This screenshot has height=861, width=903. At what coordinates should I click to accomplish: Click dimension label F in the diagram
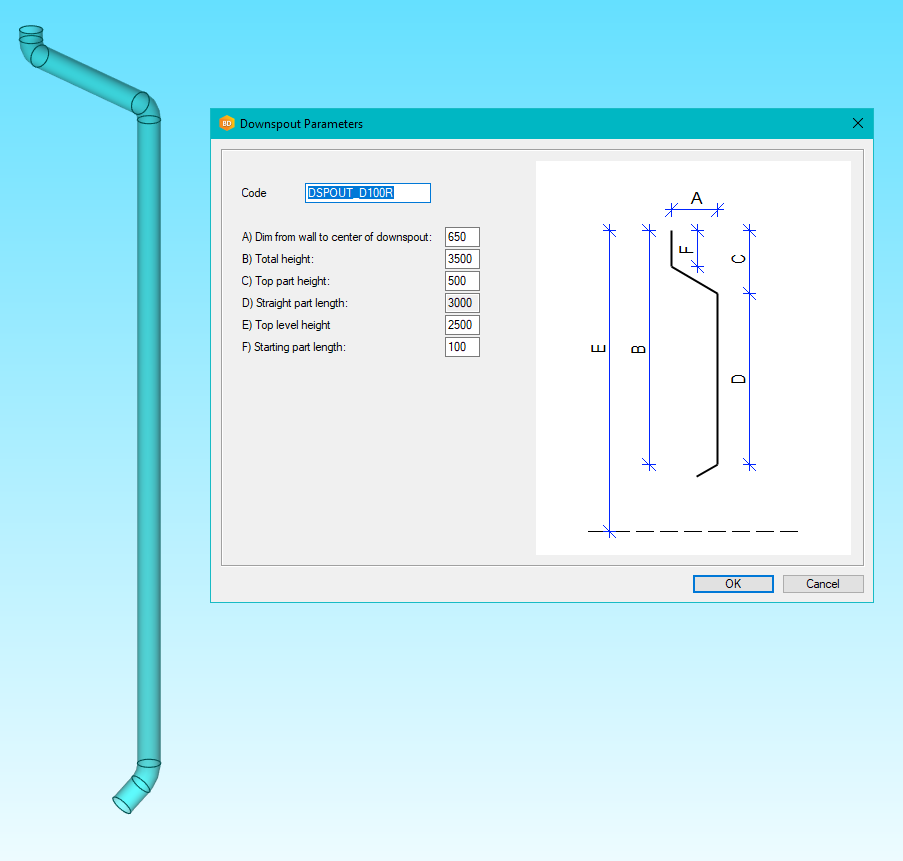(x=686, y=249)
